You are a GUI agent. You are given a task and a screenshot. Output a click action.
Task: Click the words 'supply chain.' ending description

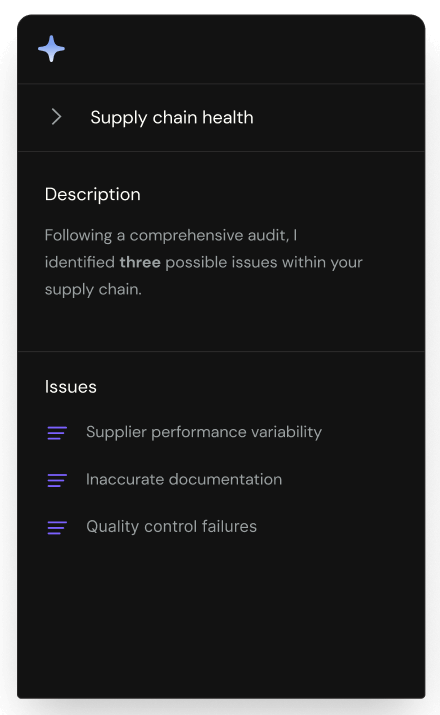pos(93,290)
